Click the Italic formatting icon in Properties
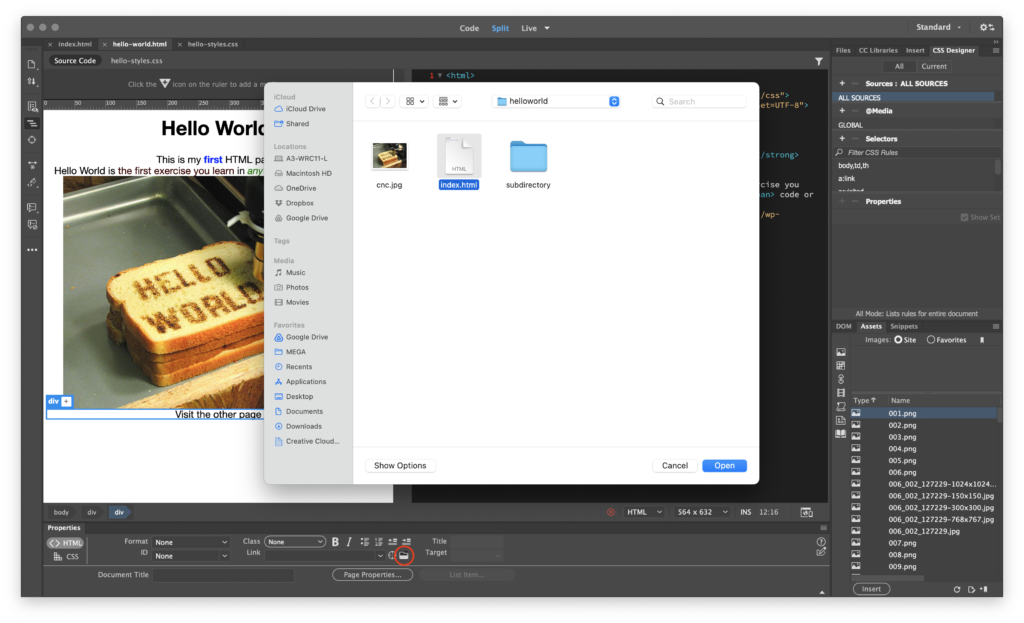Image resolution: width=1024 pixels, height=623 pixels. (x=349, y=542)
